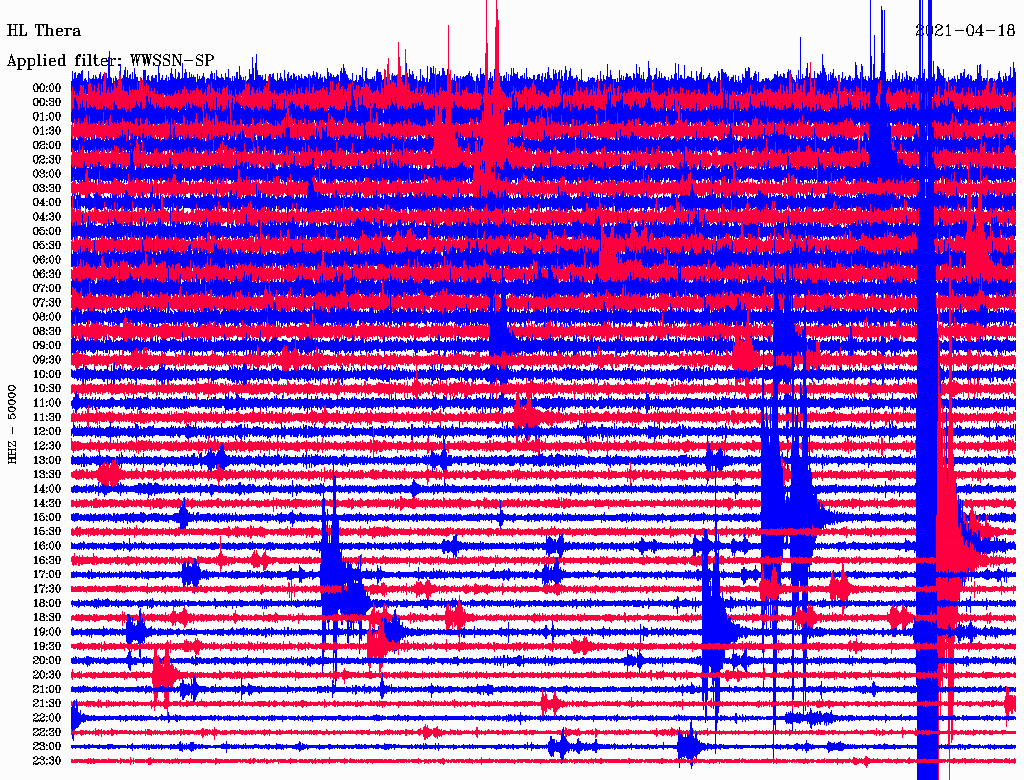Select the 09:30 time label

(47, 360)
